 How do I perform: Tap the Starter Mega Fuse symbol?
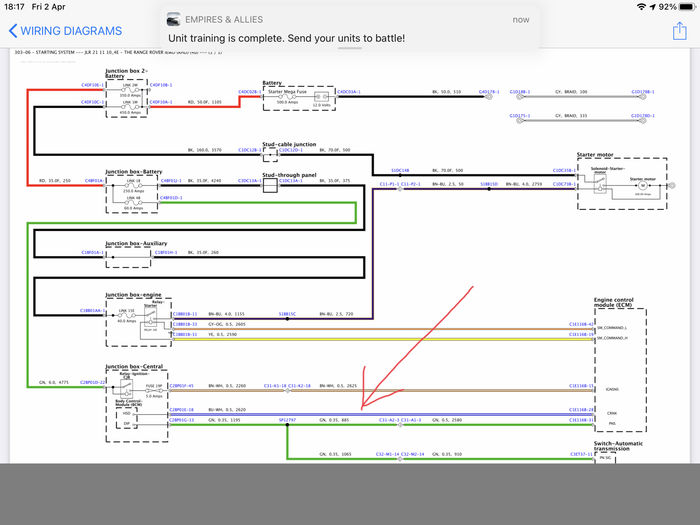click(x=287, y=97)
